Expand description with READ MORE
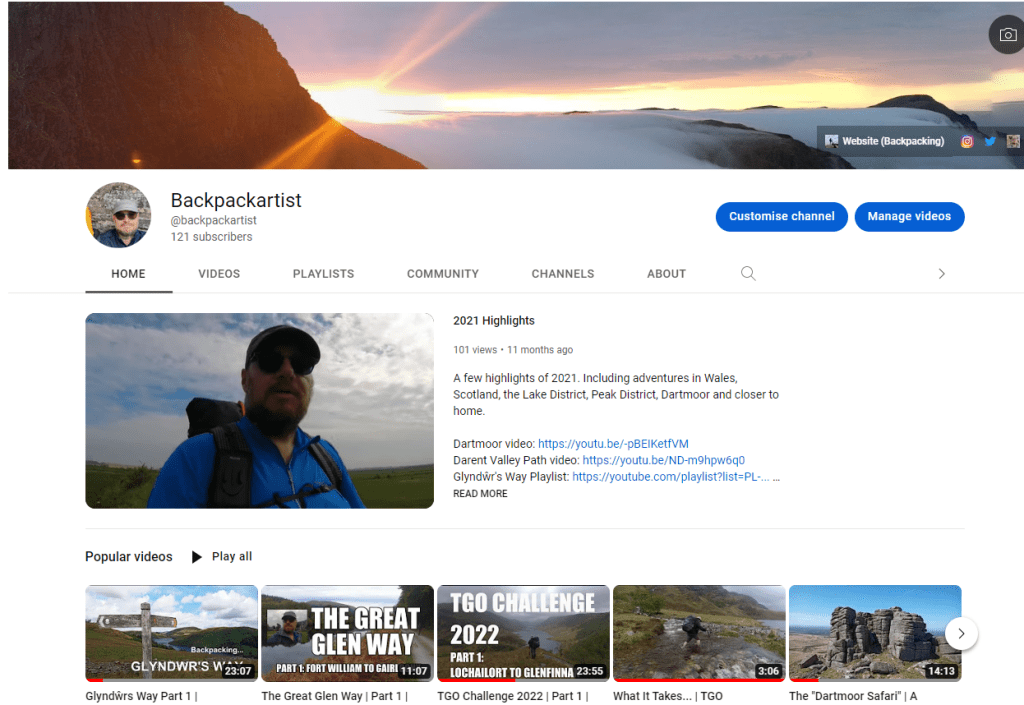Screen dimensions: 1024x705 click(480, 494)
